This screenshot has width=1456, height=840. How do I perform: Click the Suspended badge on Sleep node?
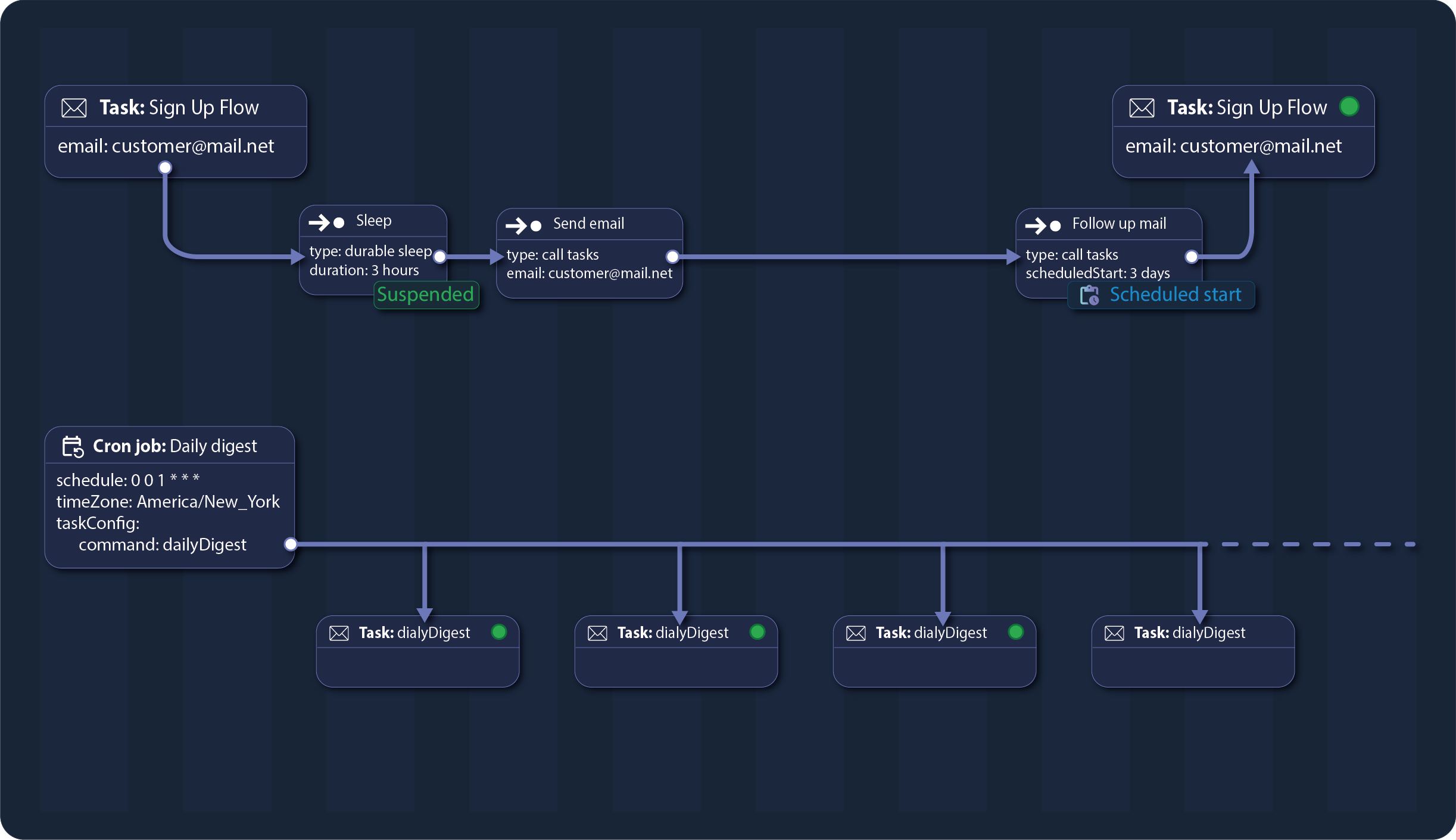click(x=426, y=295)
